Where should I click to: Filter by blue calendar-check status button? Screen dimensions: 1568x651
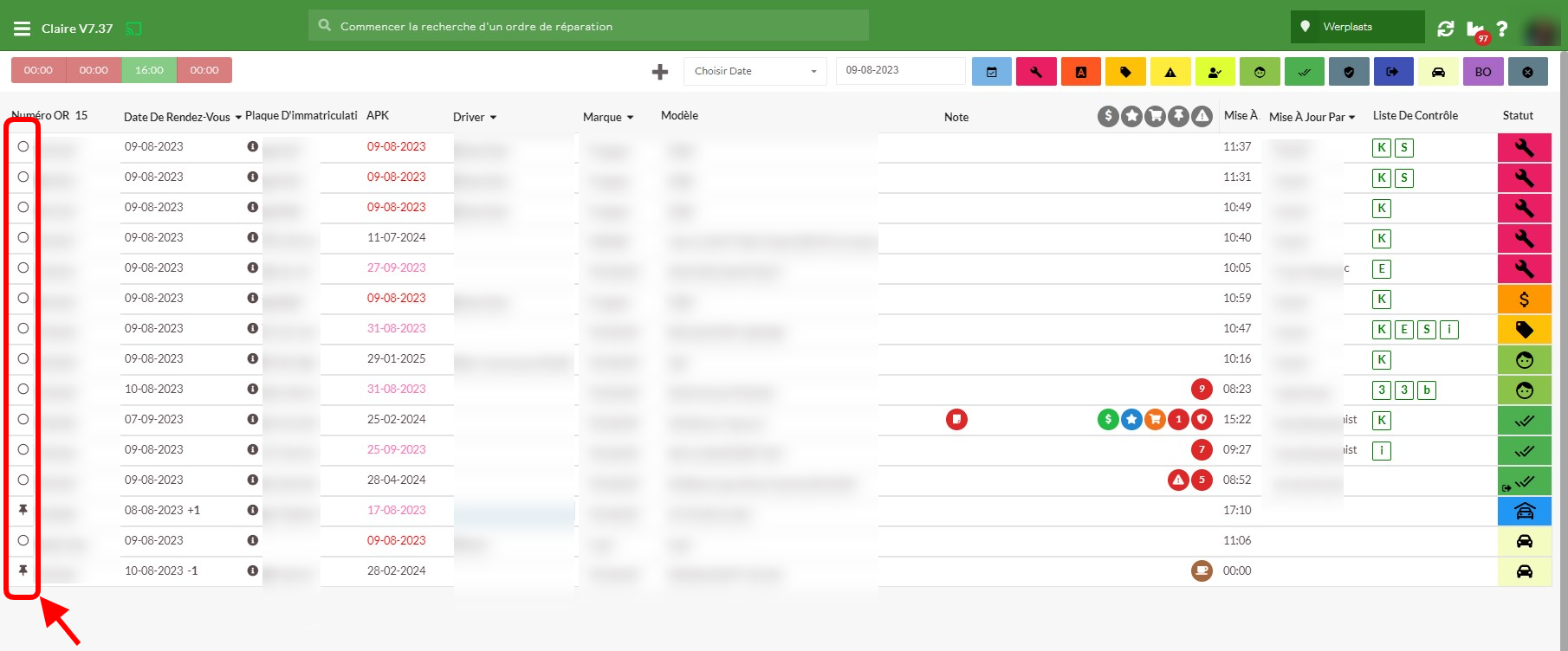[992, 72]
